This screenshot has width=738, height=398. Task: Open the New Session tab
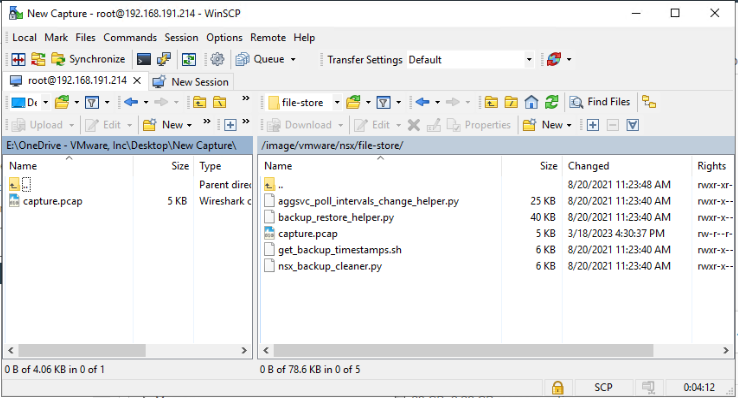coord(191,82)
